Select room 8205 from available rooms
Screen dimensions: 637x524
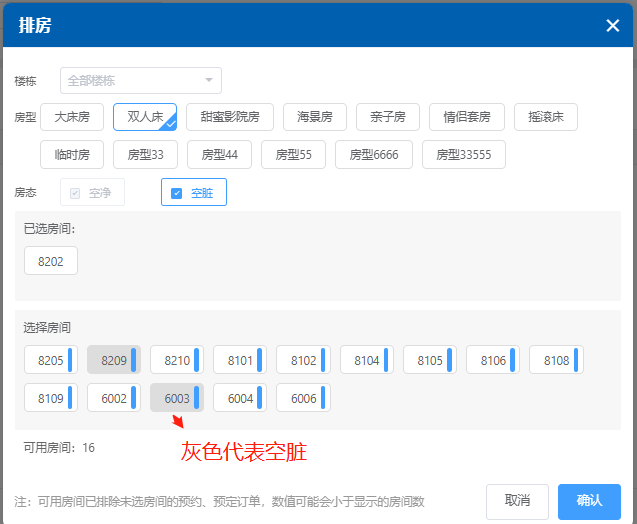51,360
